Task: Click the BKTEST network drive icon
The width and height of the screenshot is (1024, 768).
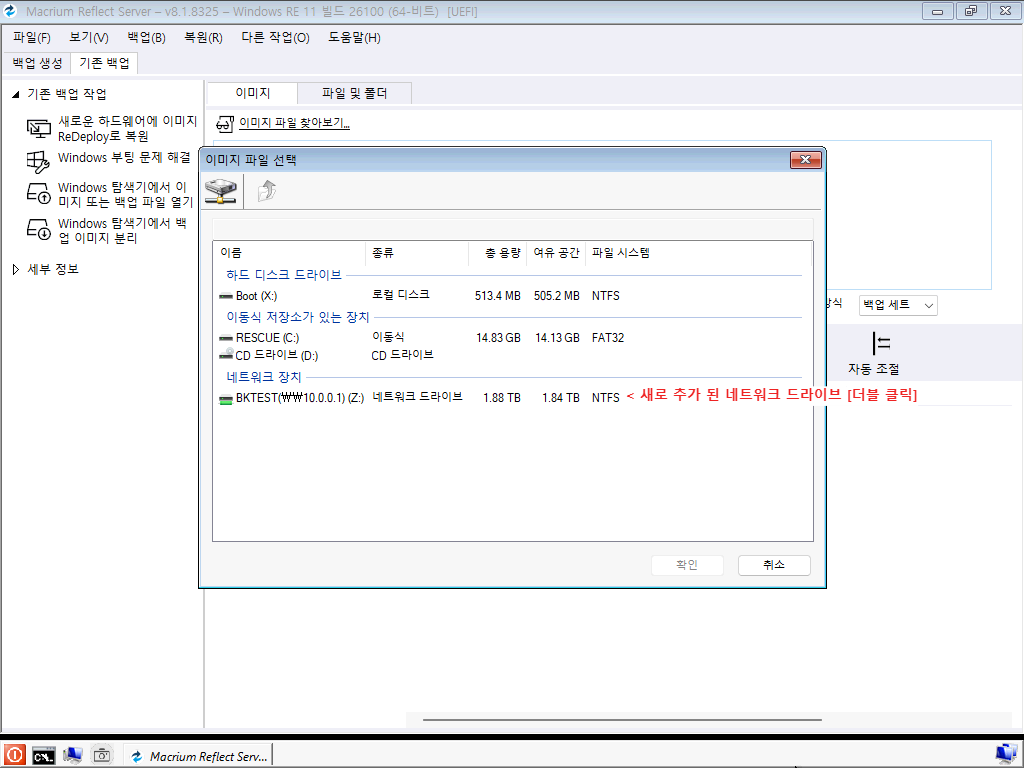Action: click(226, 399)
